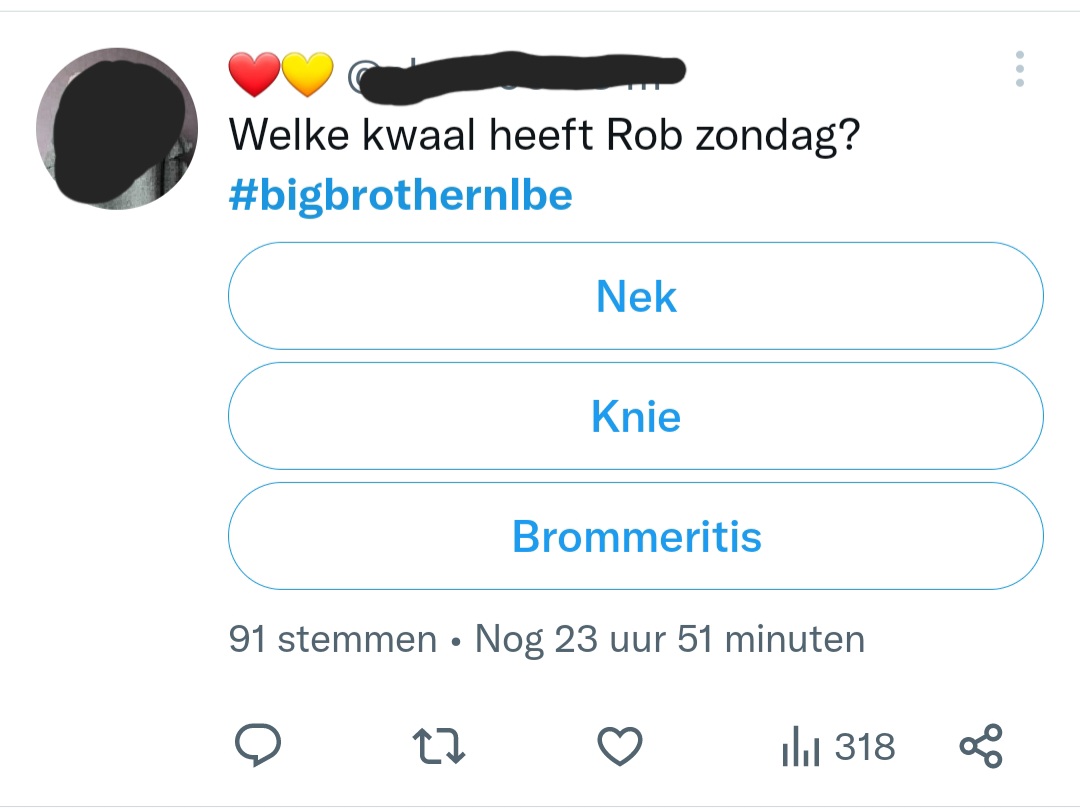Share the tweet via share icon

coord(982,746)
